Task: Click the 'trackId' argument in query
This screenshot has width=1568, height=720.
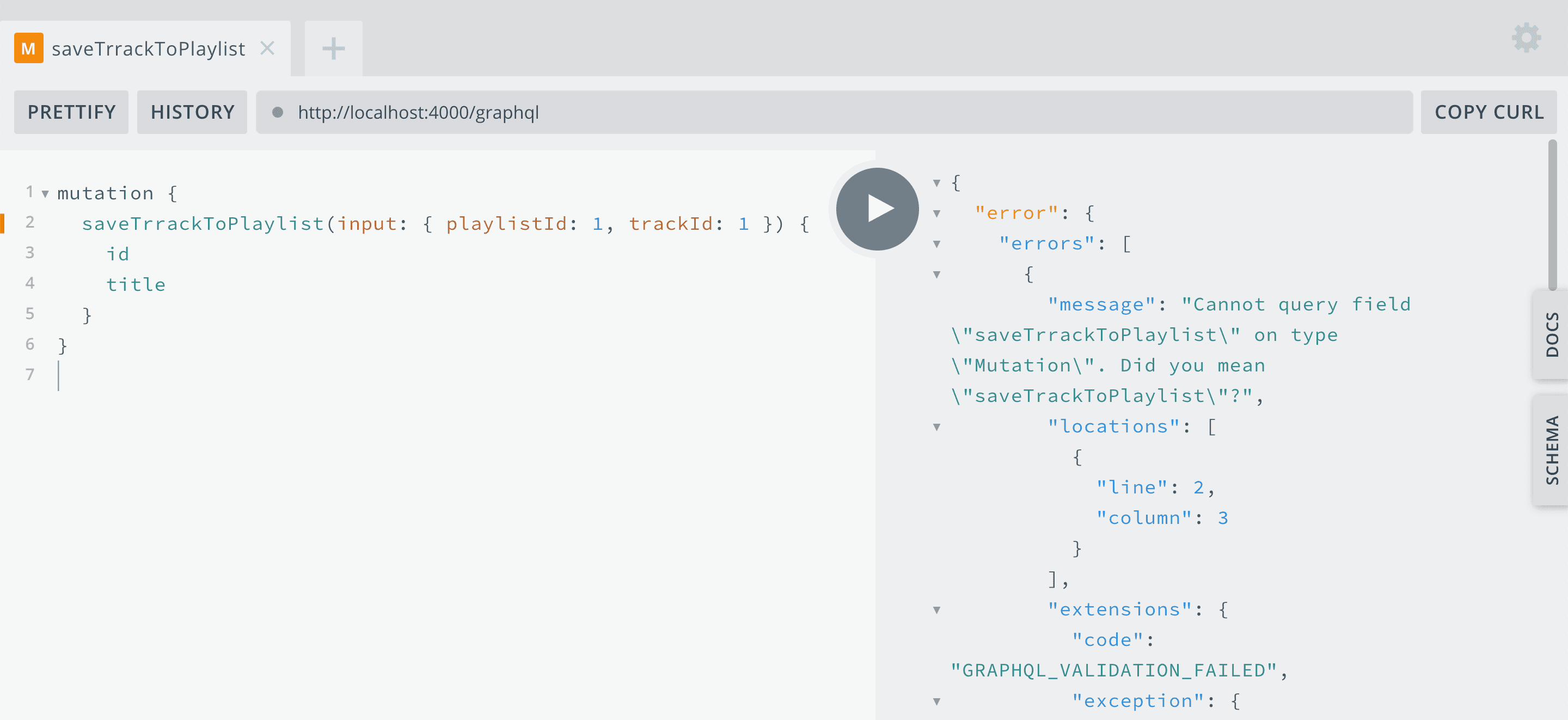Action: 671,223
